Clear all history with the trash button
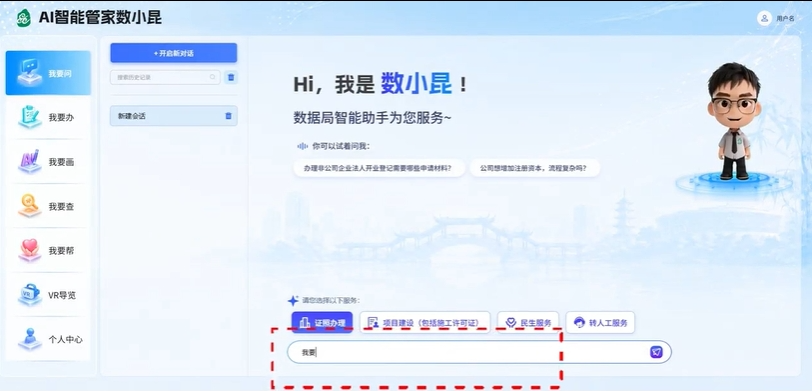This screenshot has width=812, height=391. 231,77
